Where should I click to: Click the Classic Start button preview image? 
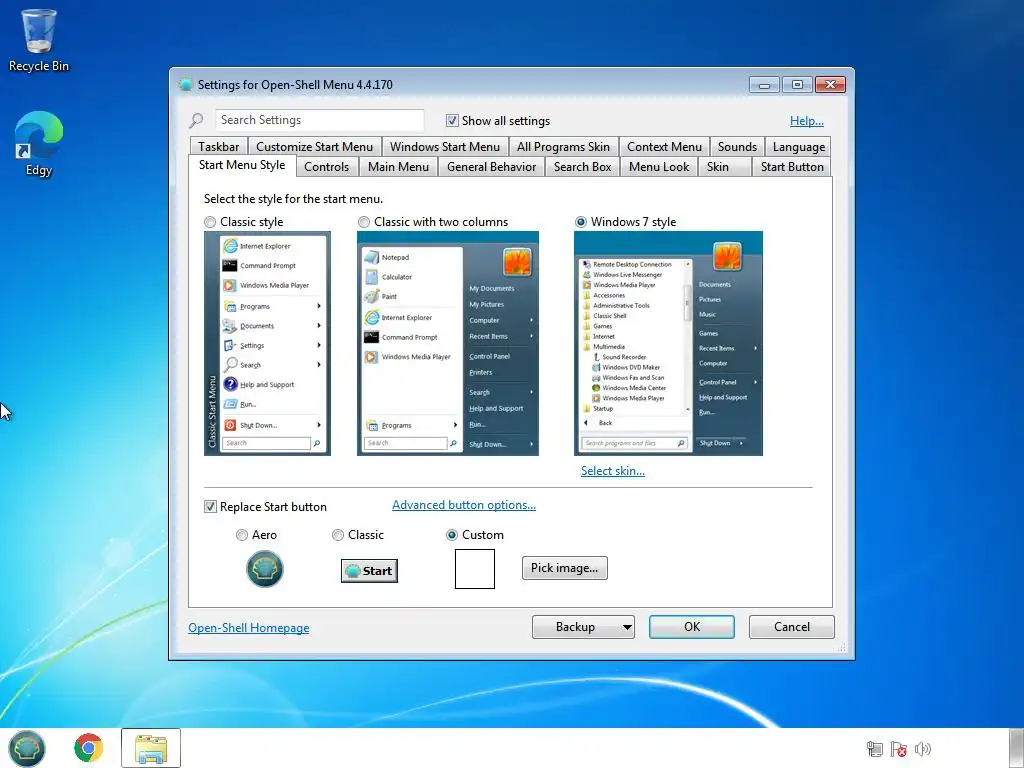pyautogui.click(x=369, y=571)
